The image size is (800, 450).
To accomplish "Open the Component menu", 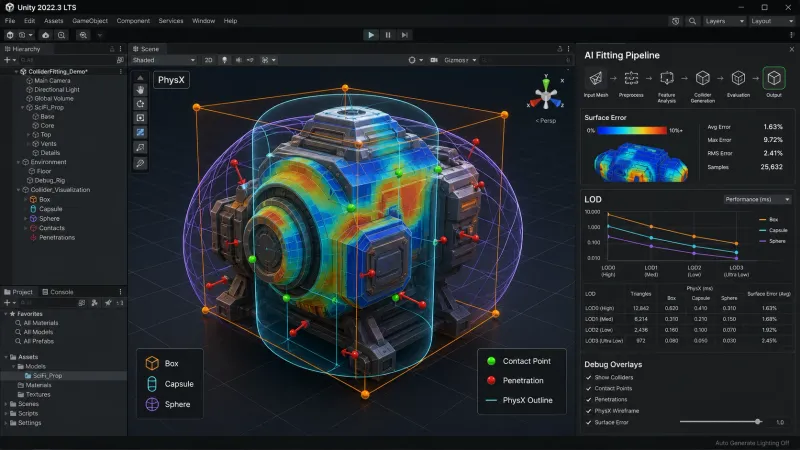I will pos(133,21).
